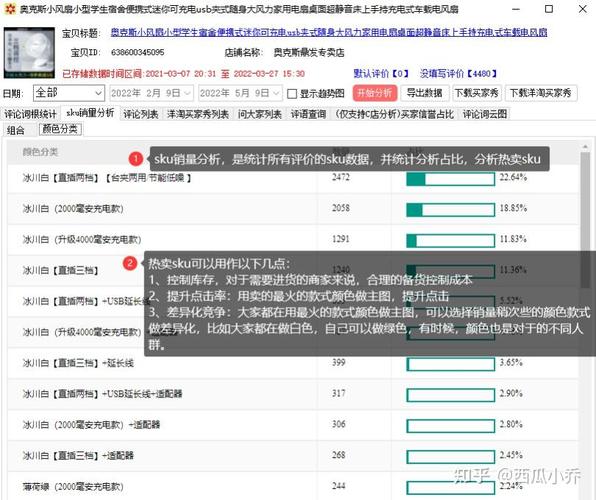Select row 冰川白 (2000毫安充电款)
The width and height of the screenshot is (596, 500).
pyautogui.click(x=293, y=209)
